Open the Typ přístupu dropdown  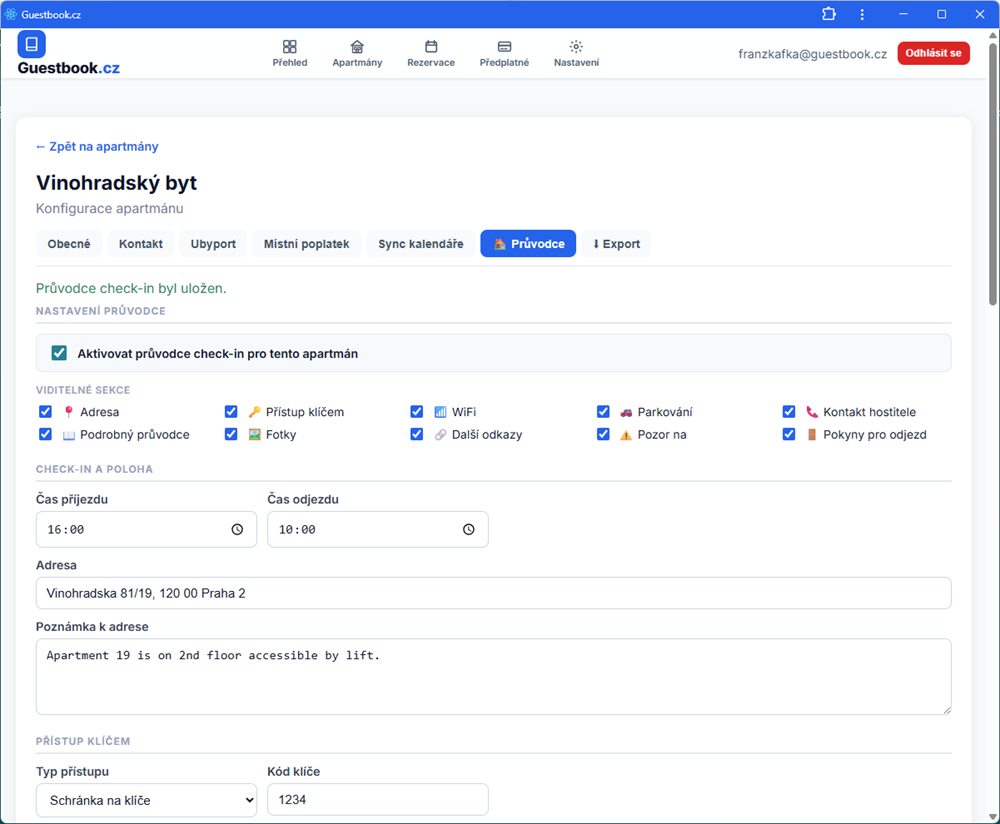146,800
